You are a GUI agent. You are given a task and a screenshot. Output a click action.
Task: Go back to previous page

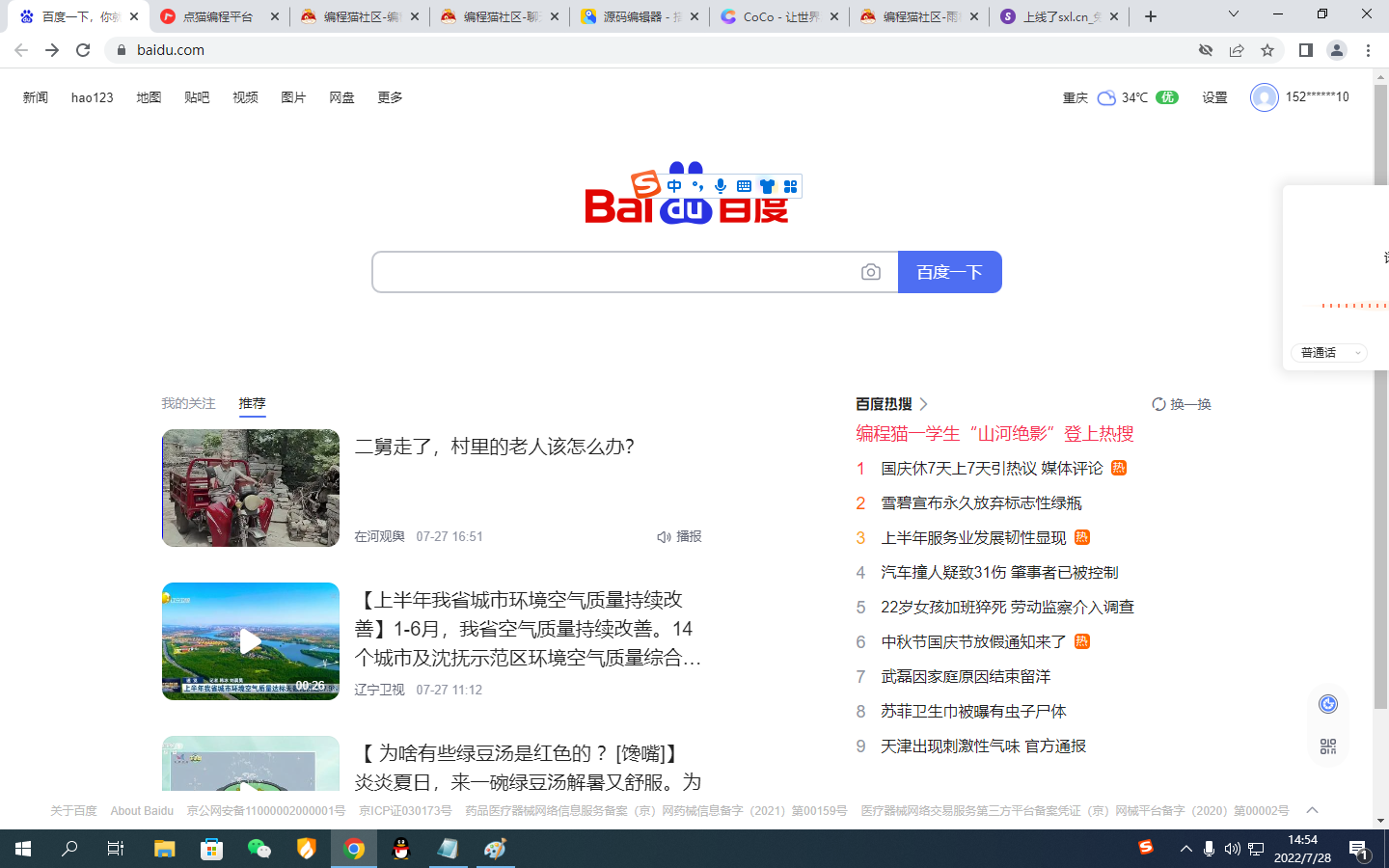(21, 50)
